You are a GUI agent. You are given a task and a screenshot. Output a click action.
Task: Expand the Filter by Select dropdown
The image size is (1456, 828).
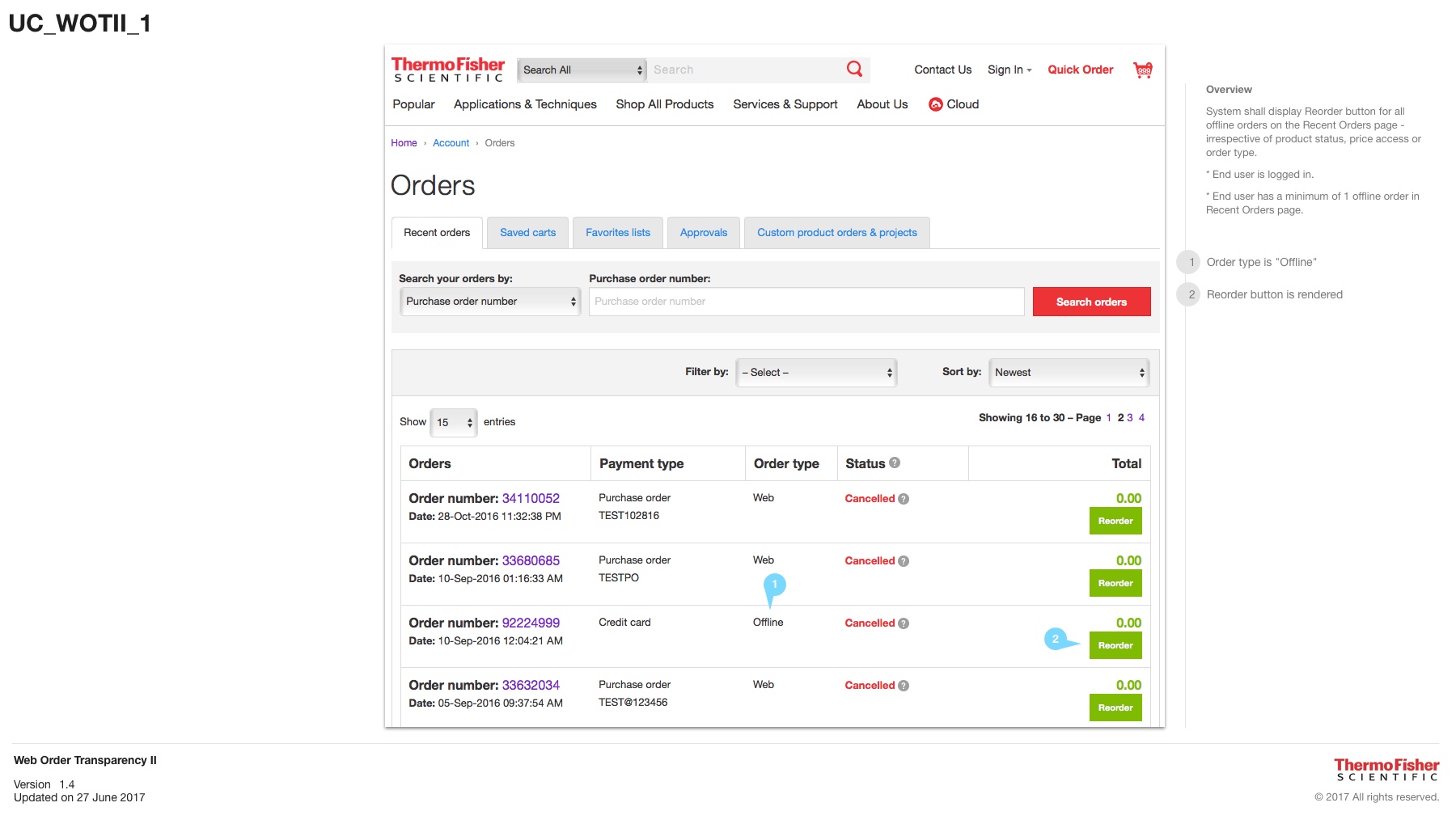click(816, 373)
